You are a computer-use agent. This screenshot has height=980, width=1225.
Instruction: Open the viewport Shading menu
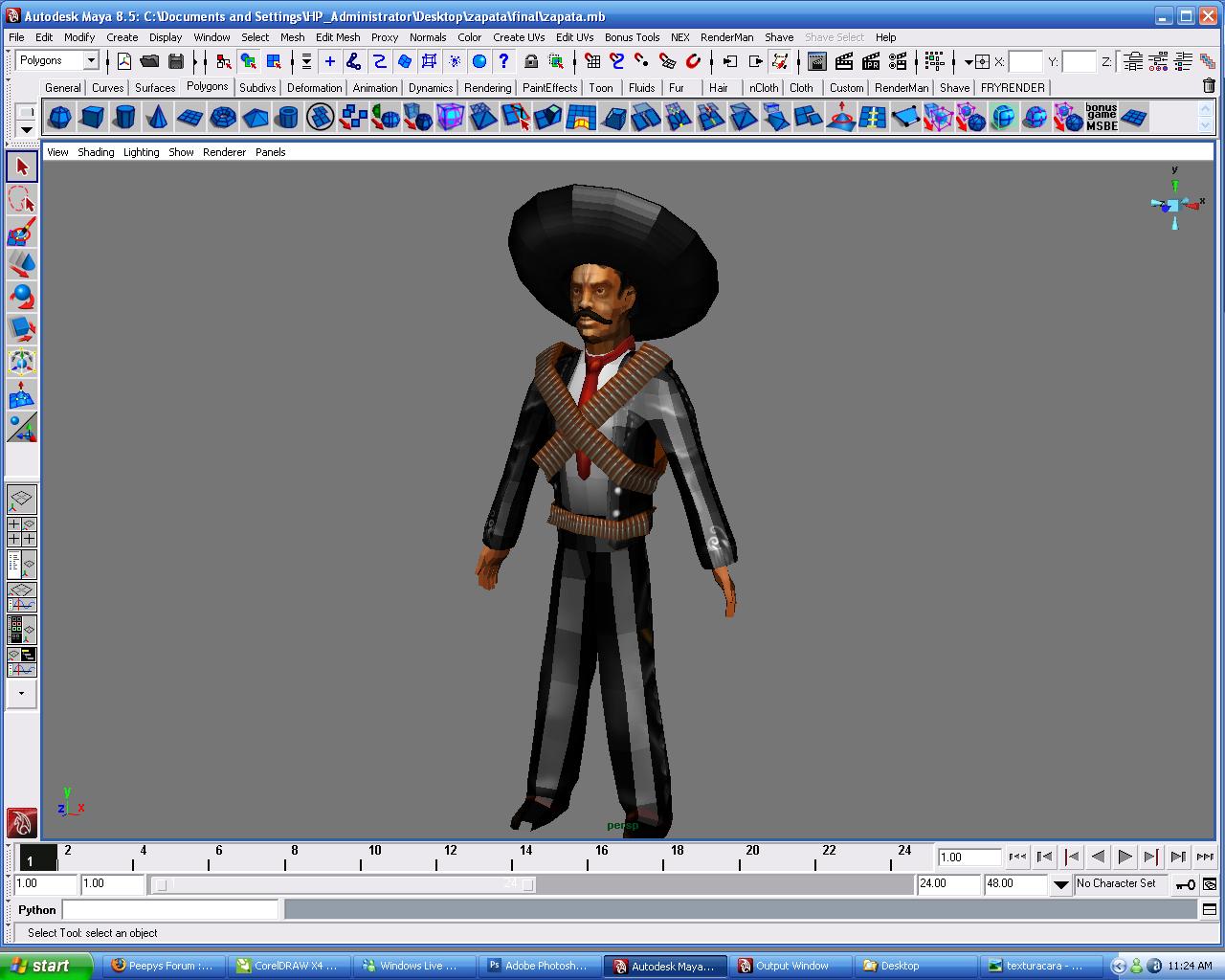pyautogui.click(x=96, y=152)
